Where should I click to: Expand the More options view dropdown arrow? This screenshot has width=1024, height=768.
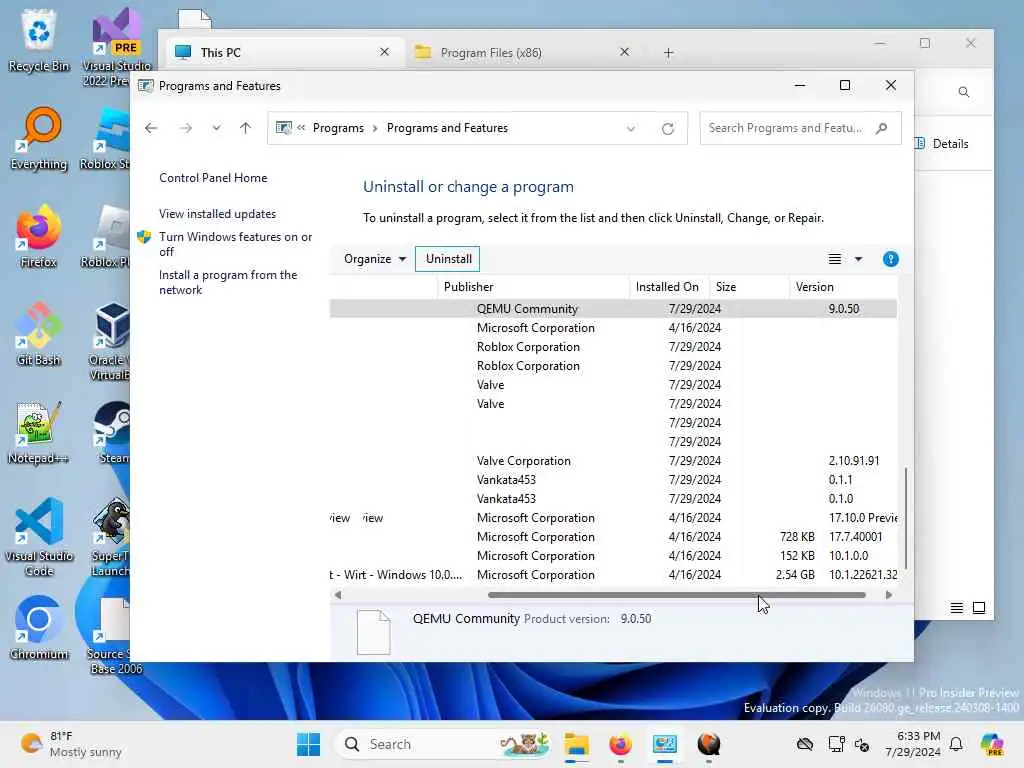(x=858, y=259)
